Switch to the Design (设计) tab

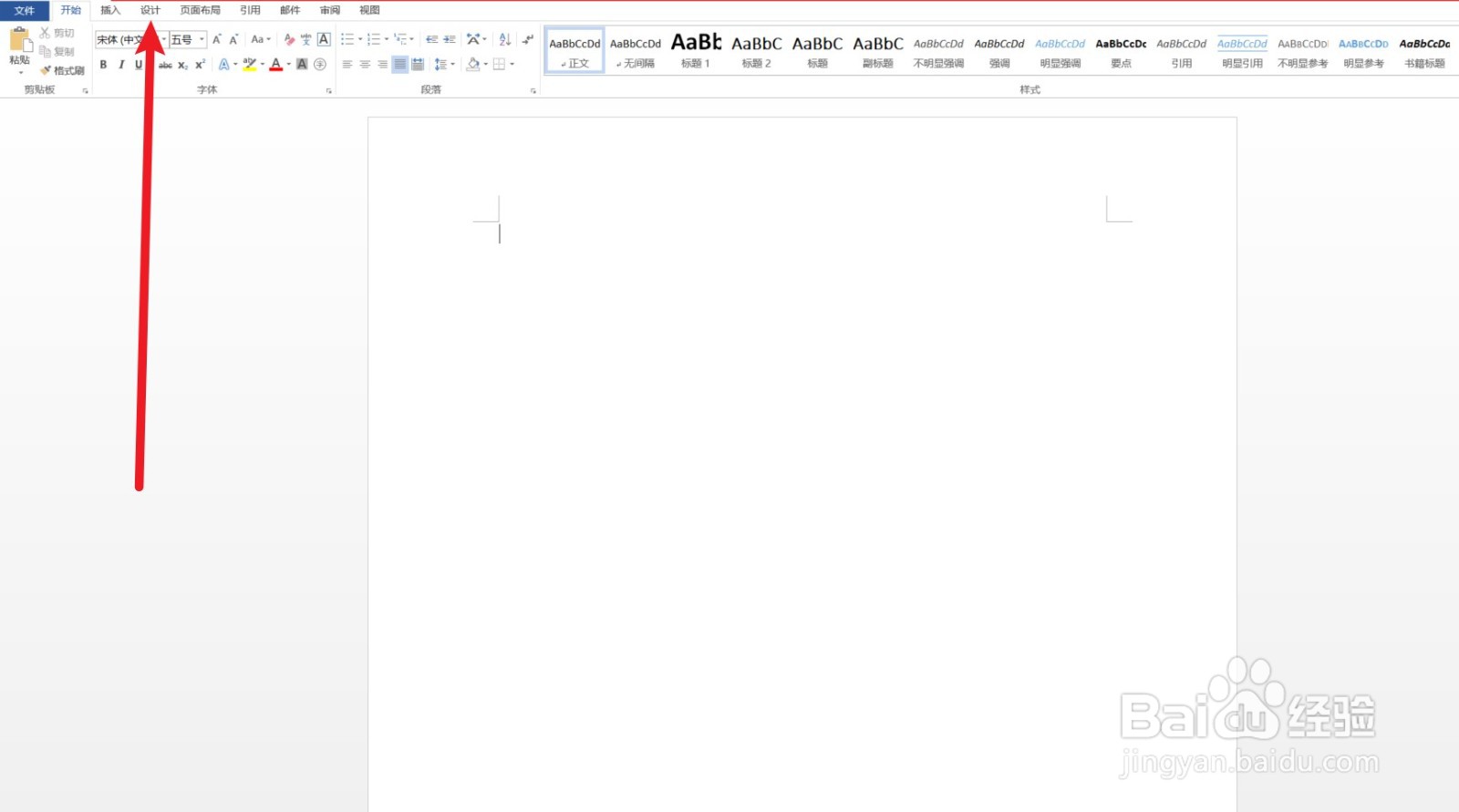point(150,10)
